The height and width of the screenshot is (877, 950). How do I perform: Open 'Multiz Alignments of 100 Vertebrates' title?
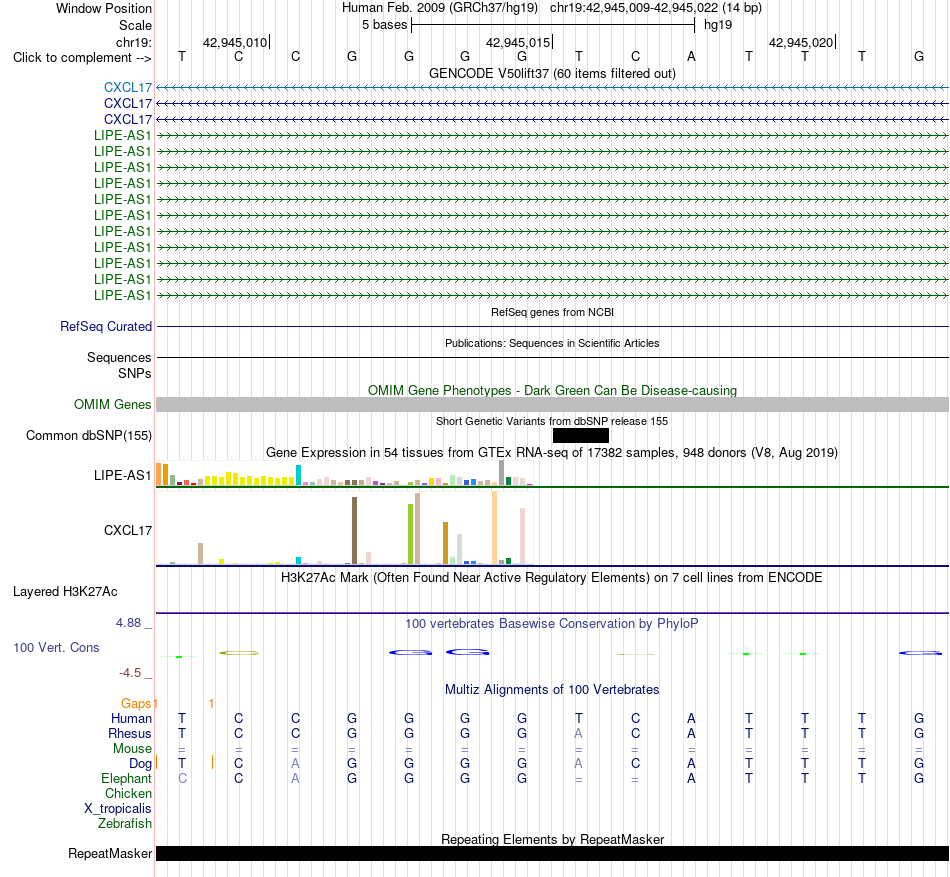coord(552,689)
